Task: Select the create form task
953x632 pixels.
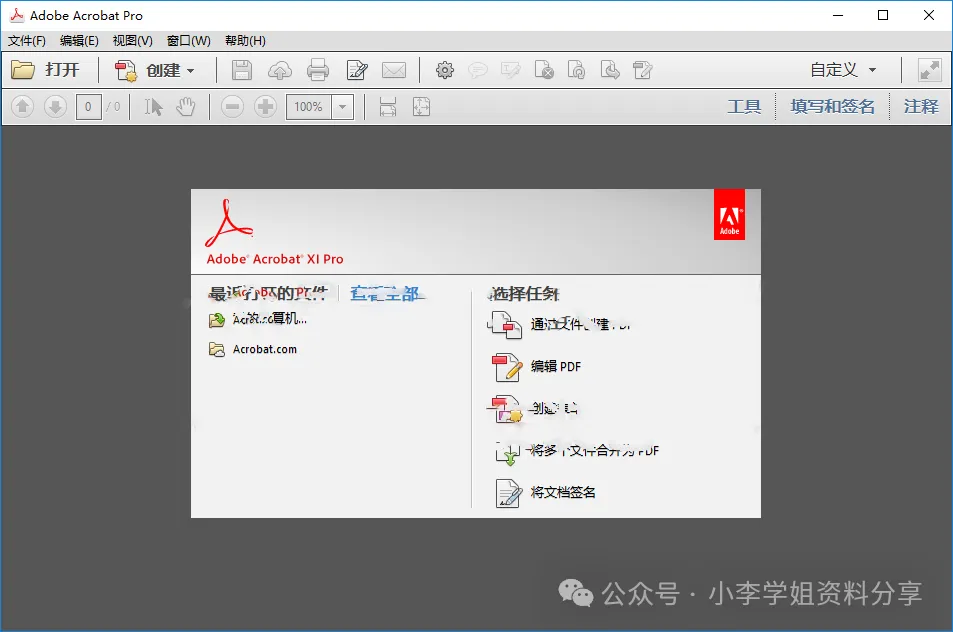Action: 553,408
